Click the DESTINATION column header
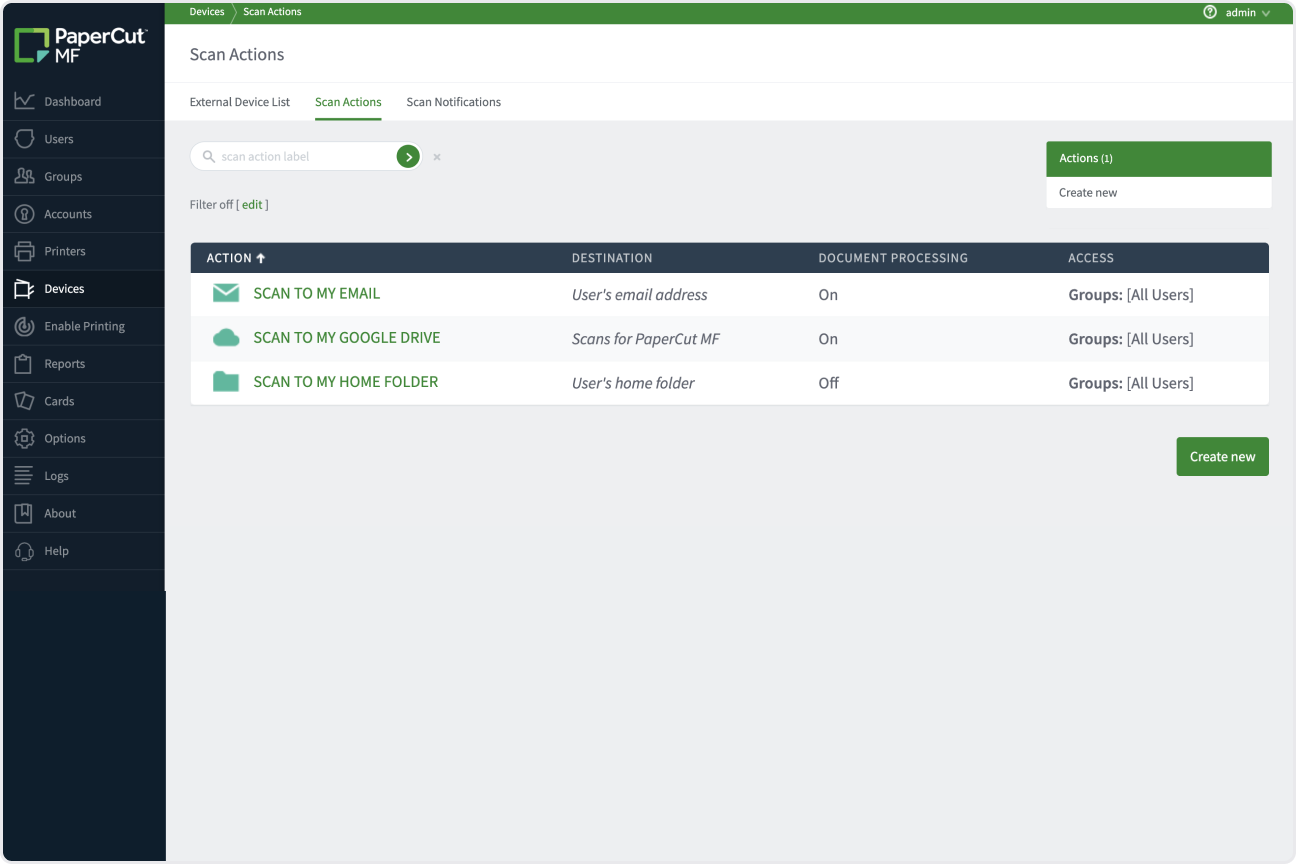Screen dimensions: 1296x864 point(612,258)
